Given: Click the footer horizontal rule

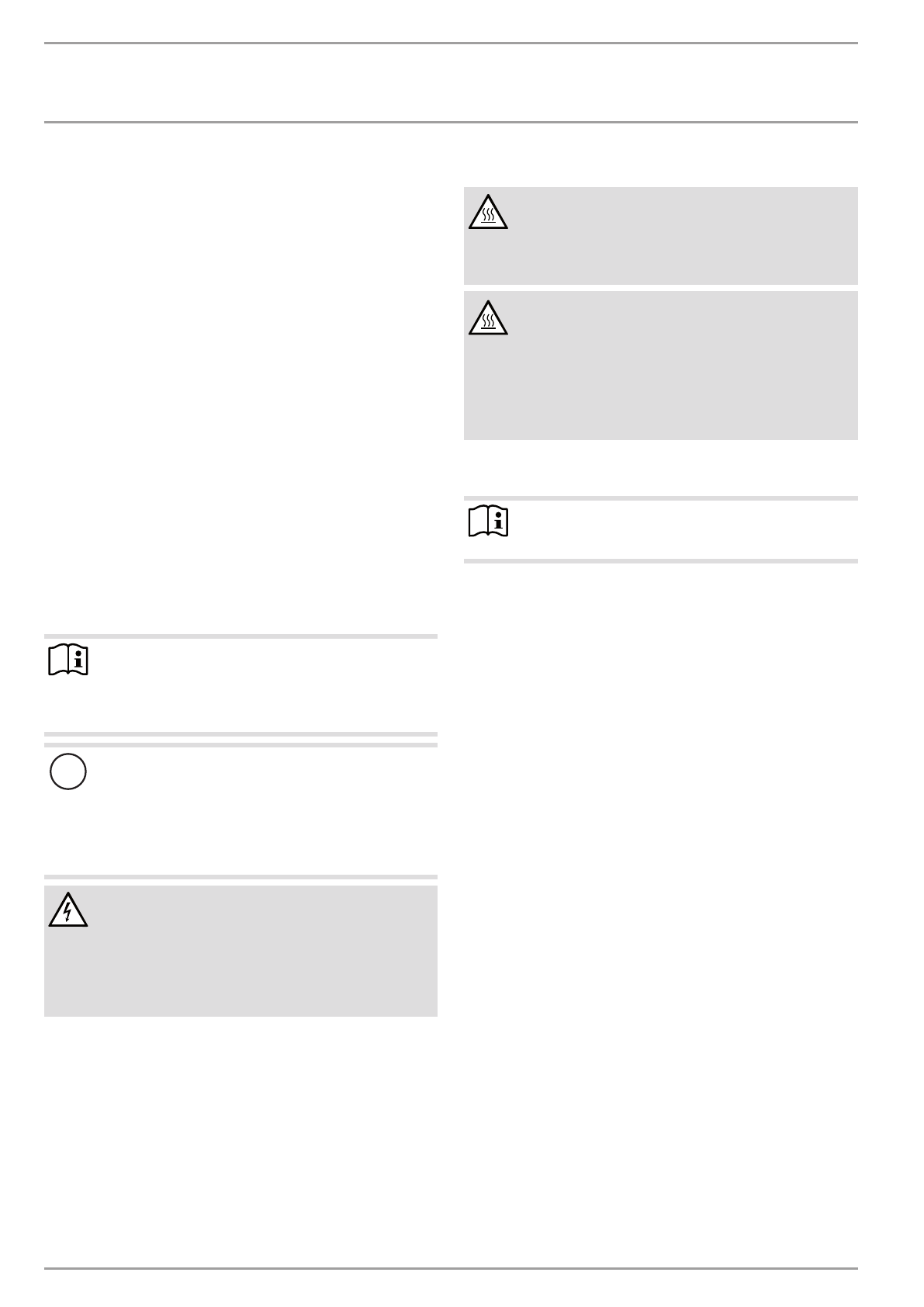Looking at the screenshot, I should [451, 1269].
